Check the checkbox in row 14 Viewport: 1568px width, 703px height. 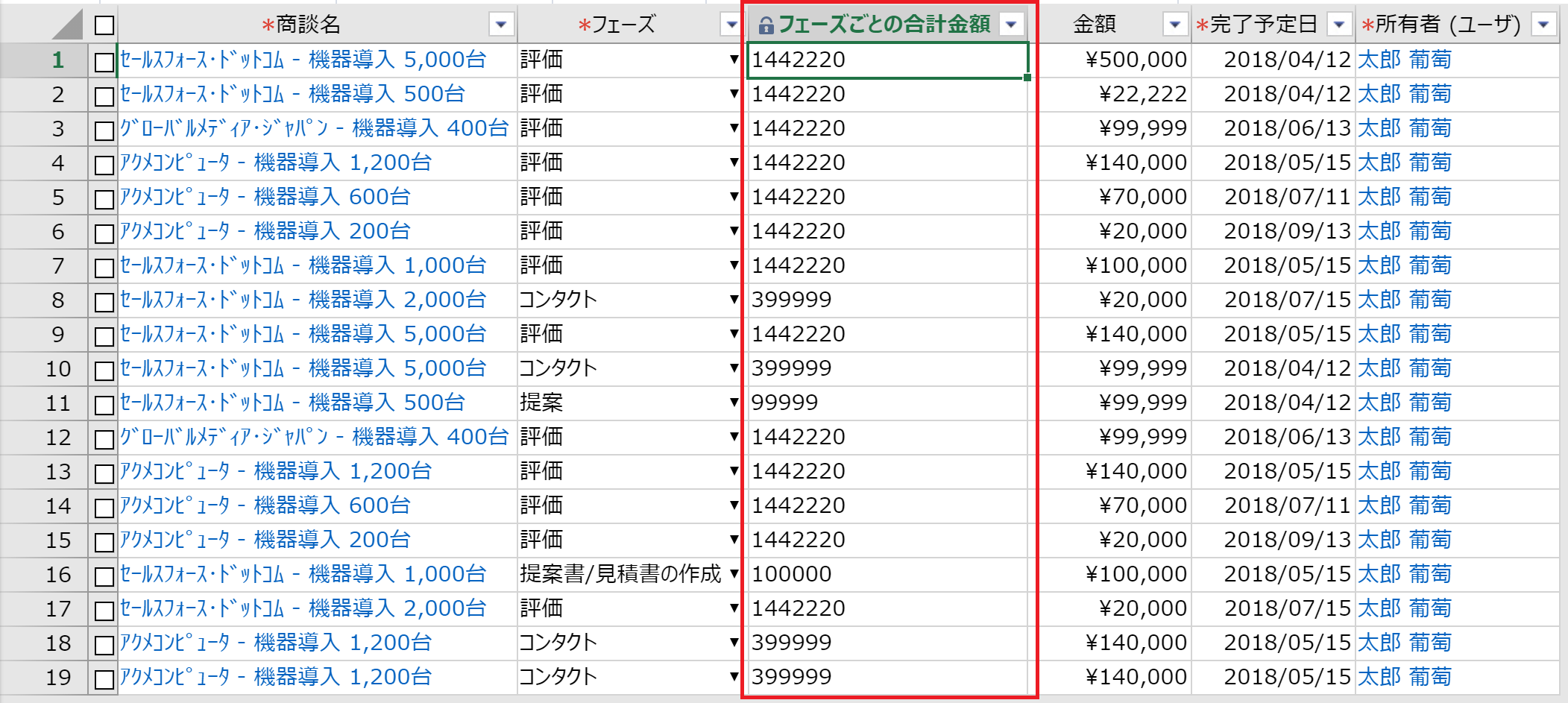(104, 508)
